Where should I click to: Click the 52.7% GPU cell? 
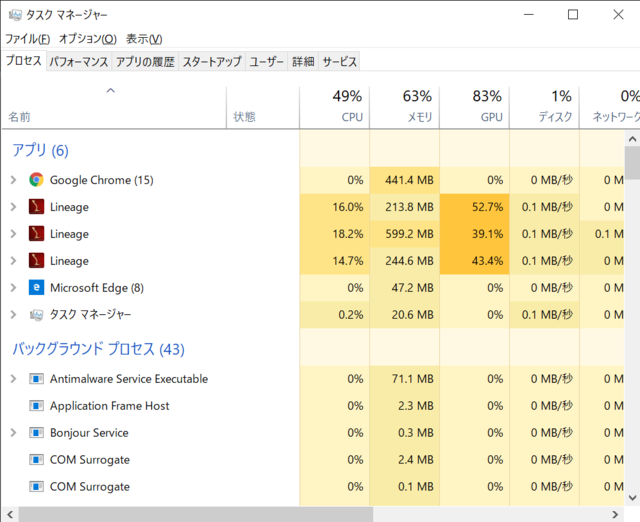(x=475, y=207)
